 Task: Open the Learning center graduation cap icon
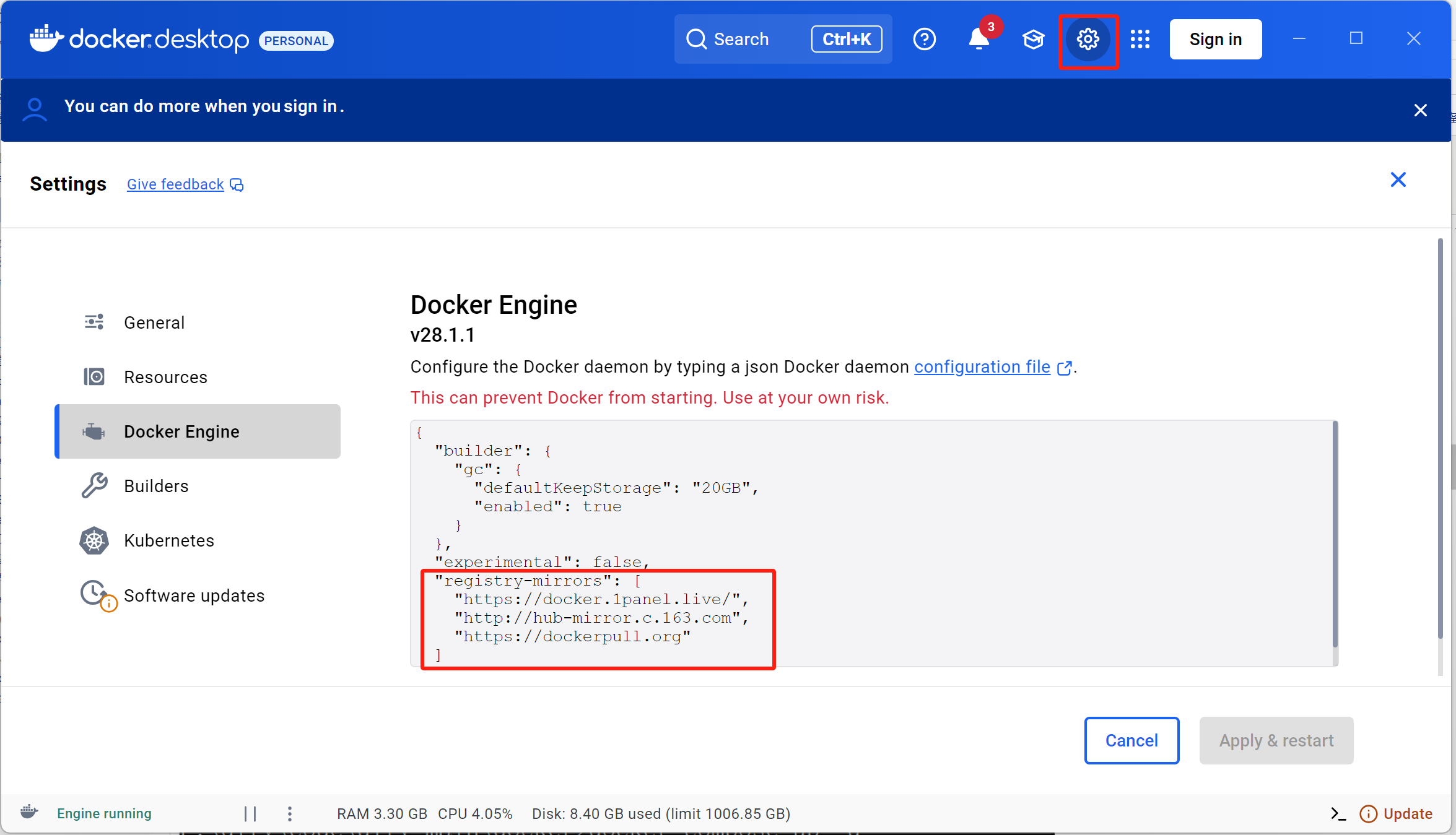(x=1033, y=40)
